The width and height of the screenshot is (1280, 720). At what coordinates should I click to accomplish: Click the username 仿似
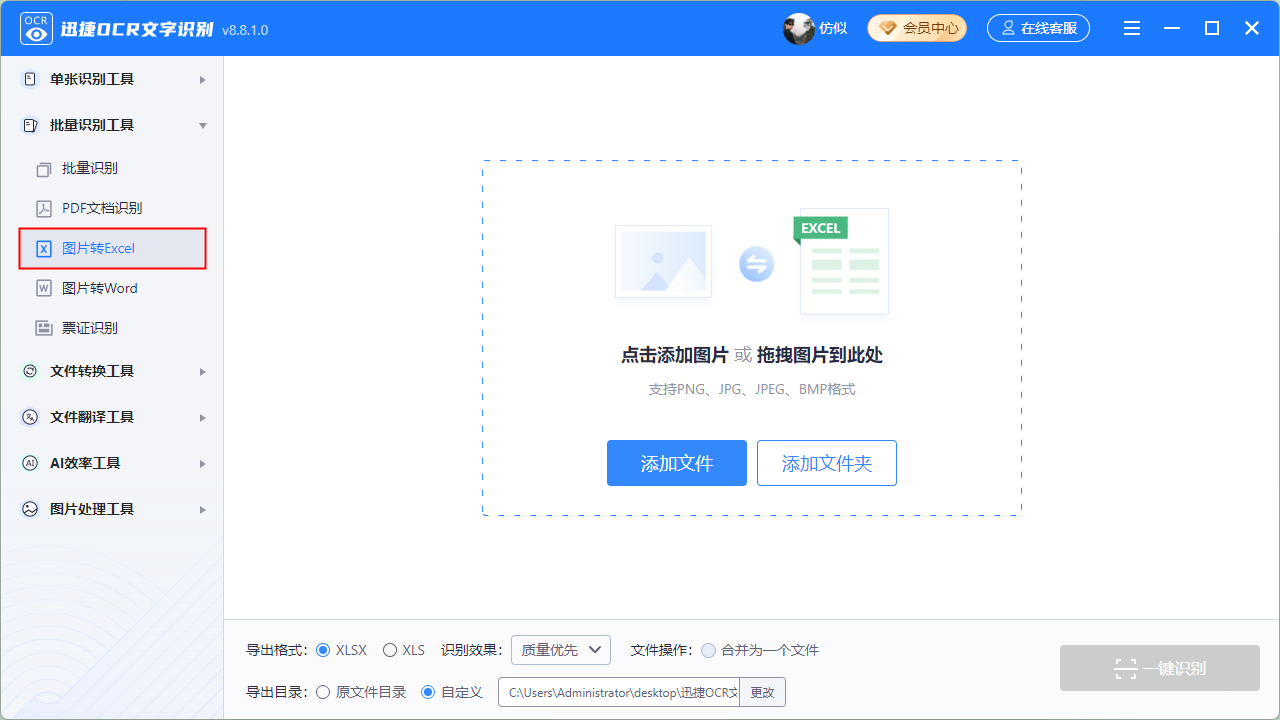click(833, 29)
